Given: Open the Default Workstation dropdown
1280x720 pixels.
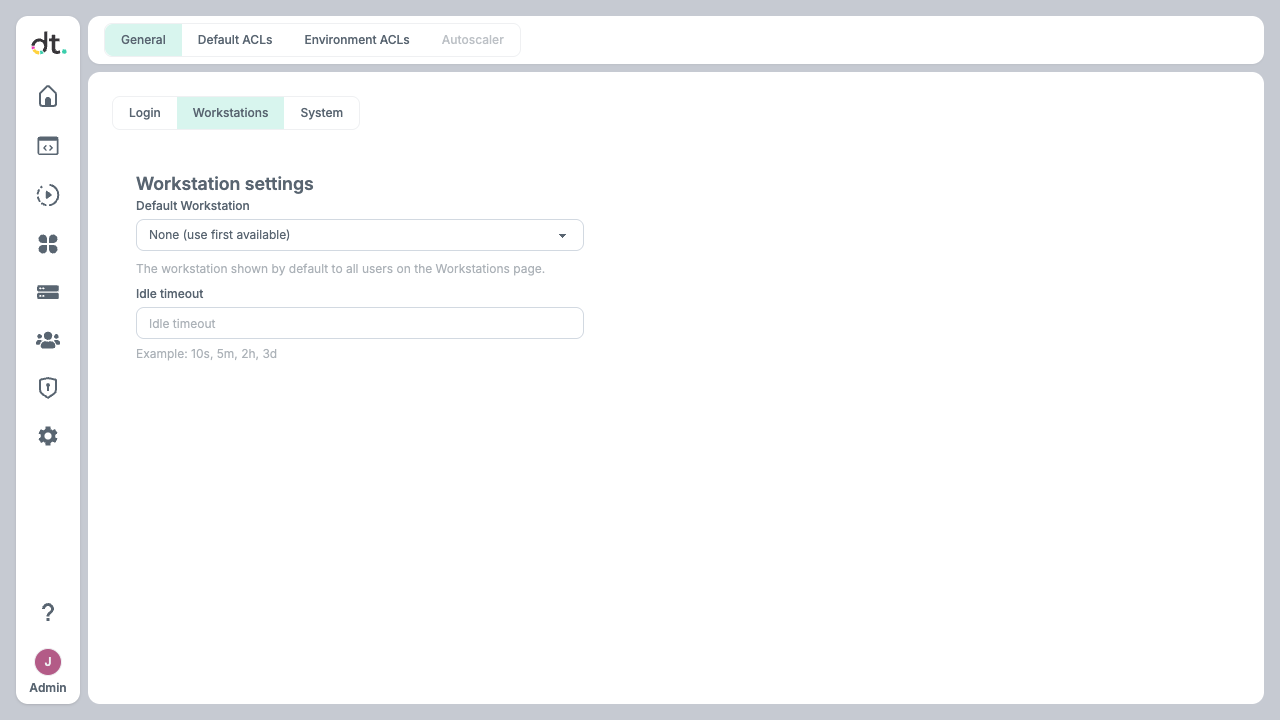Looking at the screenshot, I should 360,235.
